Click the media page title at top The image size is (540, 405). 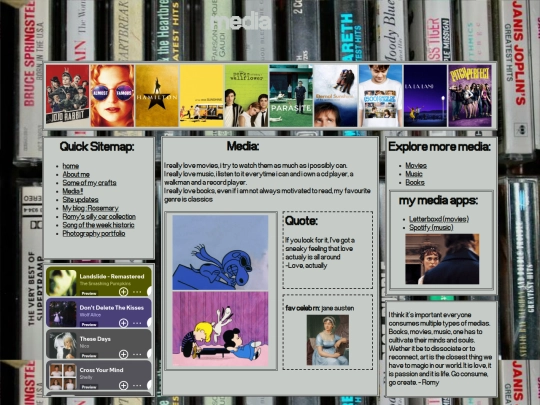point(241,21)
